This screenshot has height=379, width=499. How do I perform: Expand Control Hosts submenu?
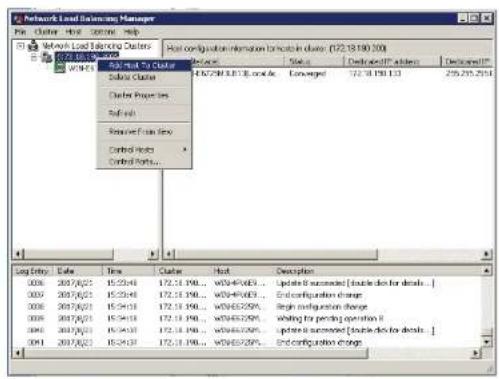point(144,150)
